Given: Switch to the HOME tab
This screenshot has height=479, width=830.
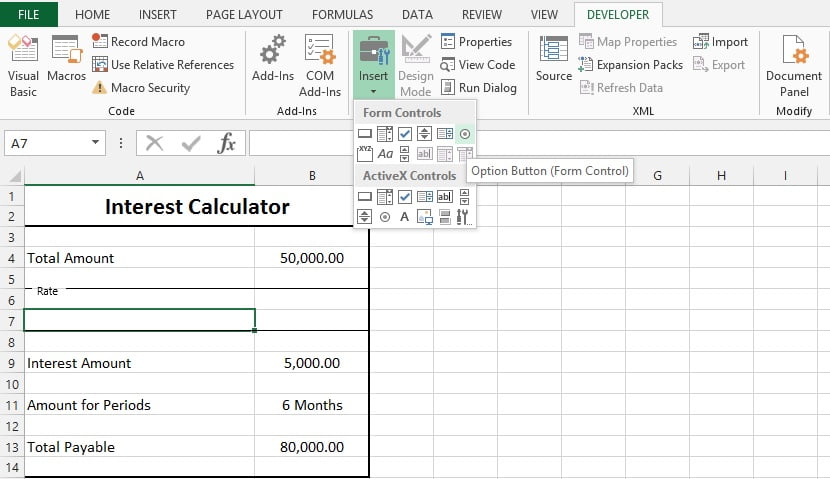Looking at the screenshot, I should click(x=92, y=14).
